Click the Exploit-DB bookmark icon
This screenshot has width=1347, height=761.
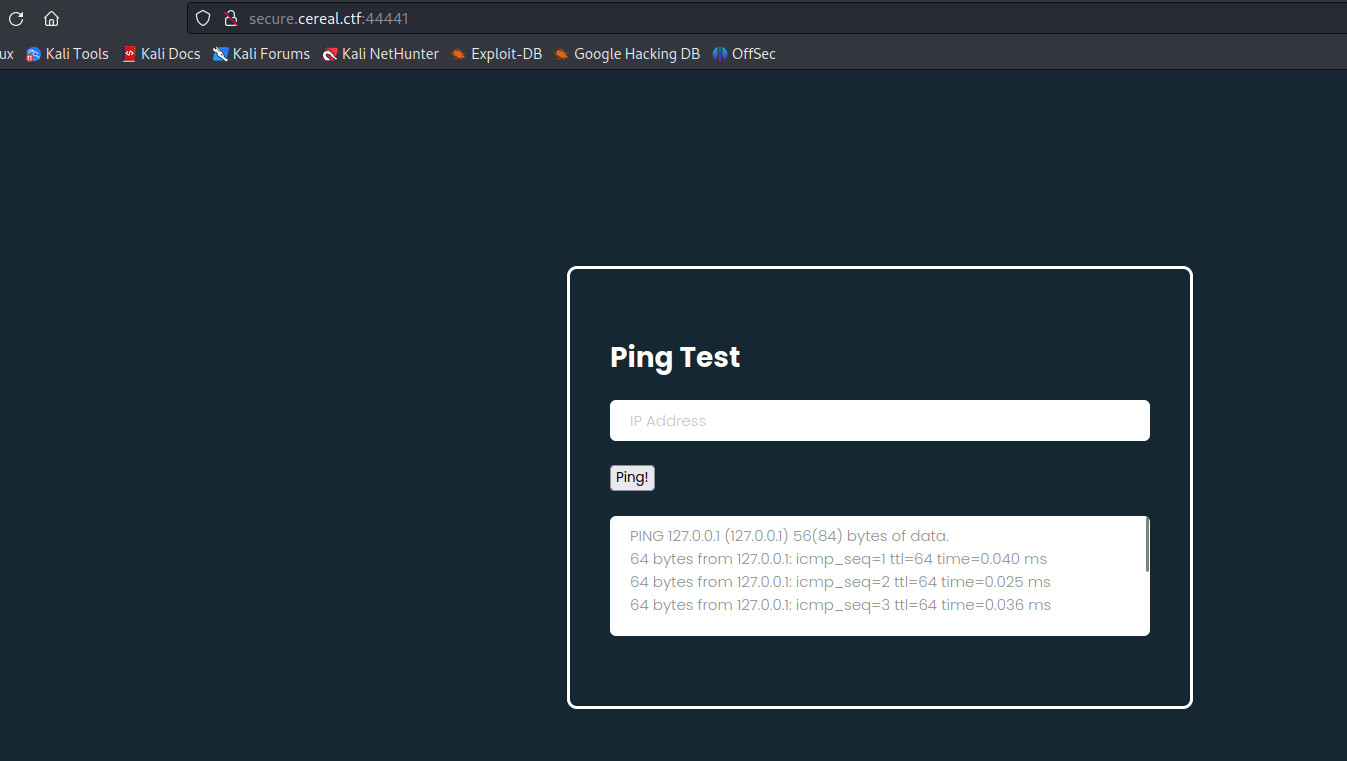pos(459,54)
